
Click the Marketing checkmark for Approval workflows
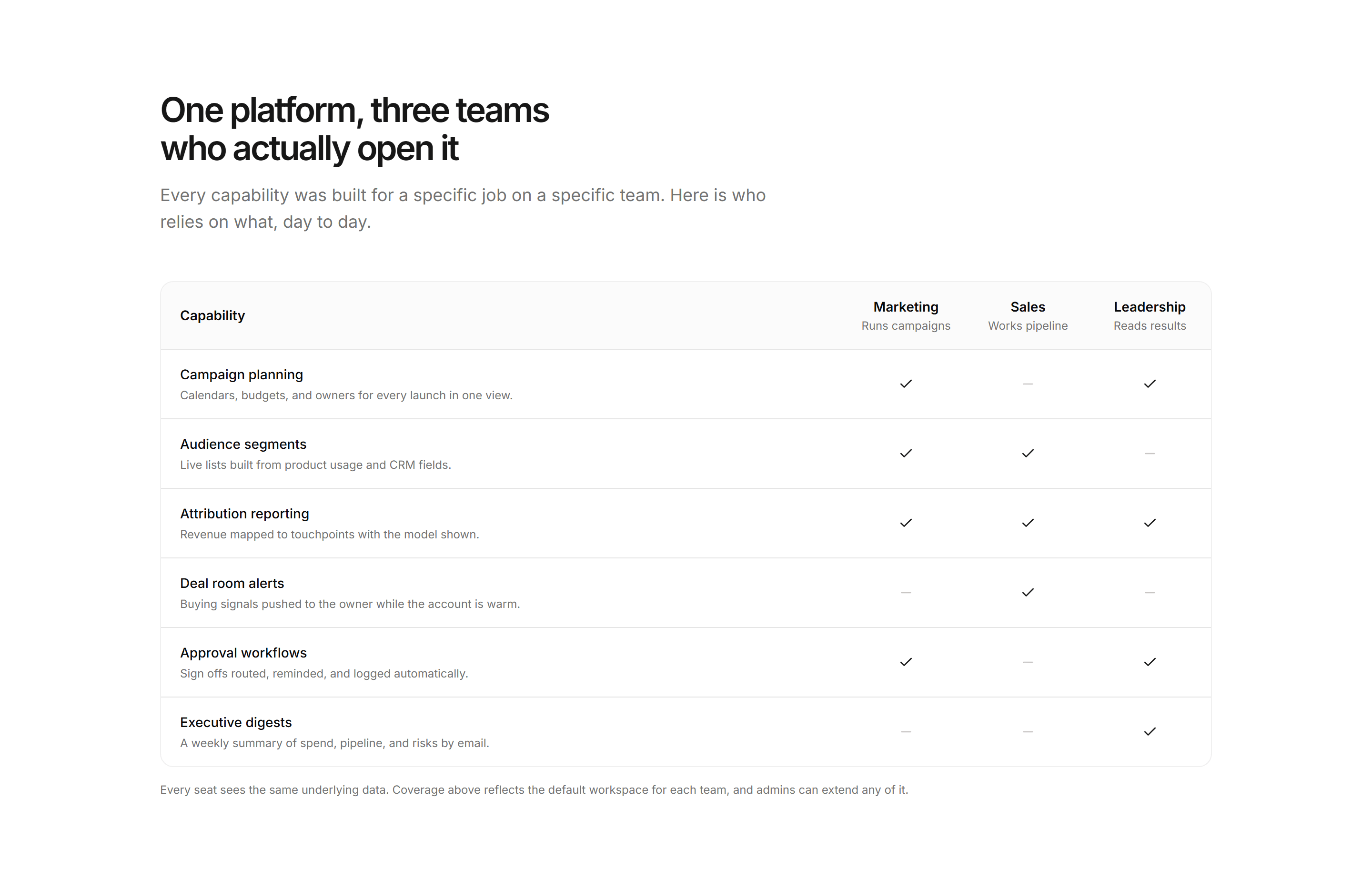pyautogui.click(x=906, y=662)
